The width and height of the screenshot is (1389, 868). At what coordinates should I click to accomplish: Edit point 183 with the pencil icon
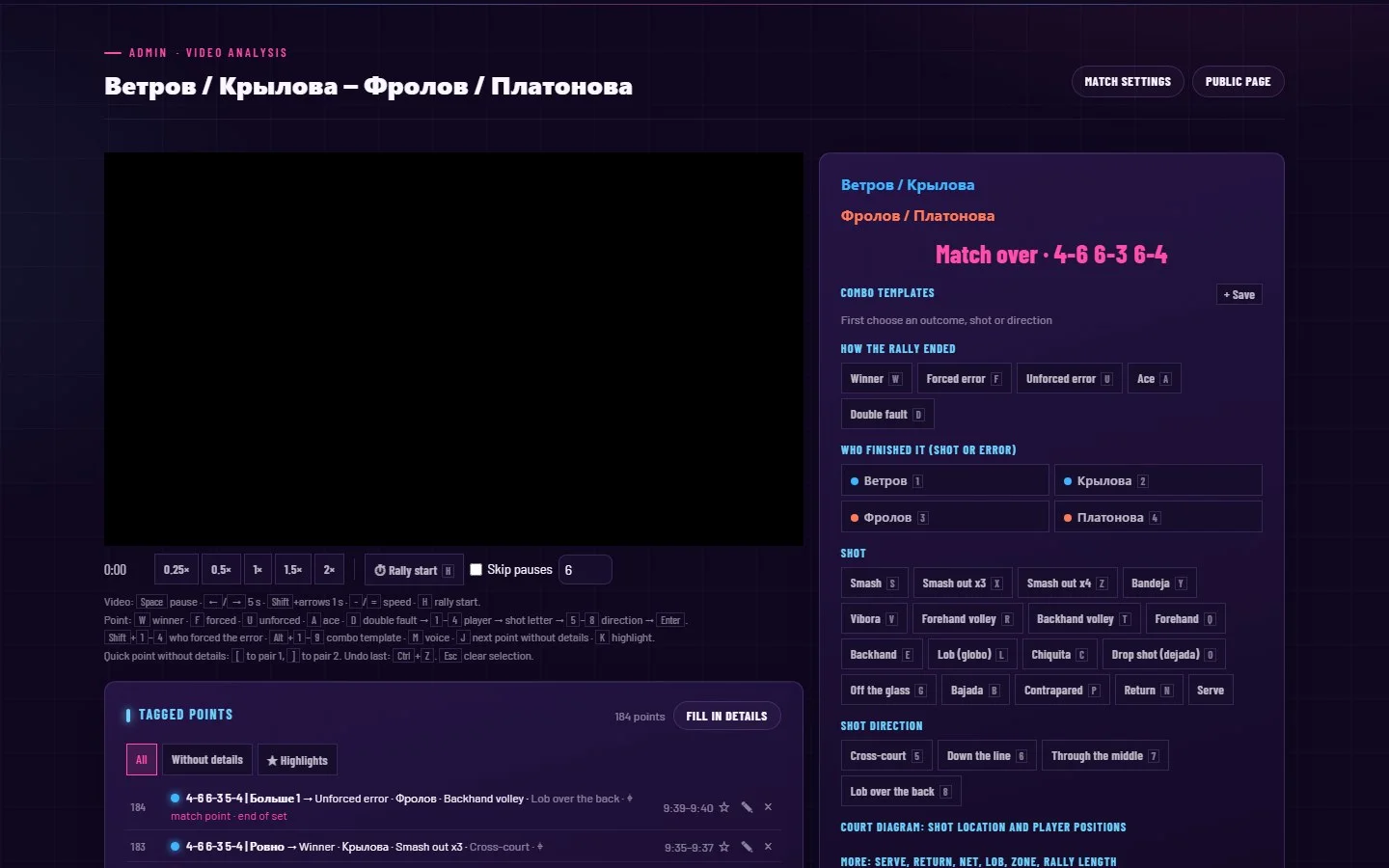tap(747, 847)
